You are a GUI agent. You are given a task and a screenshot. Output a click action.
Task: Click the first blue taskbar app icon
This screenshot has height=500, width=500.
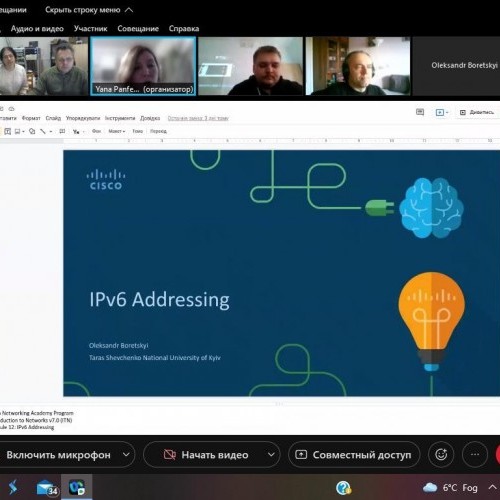coord(13,488)
